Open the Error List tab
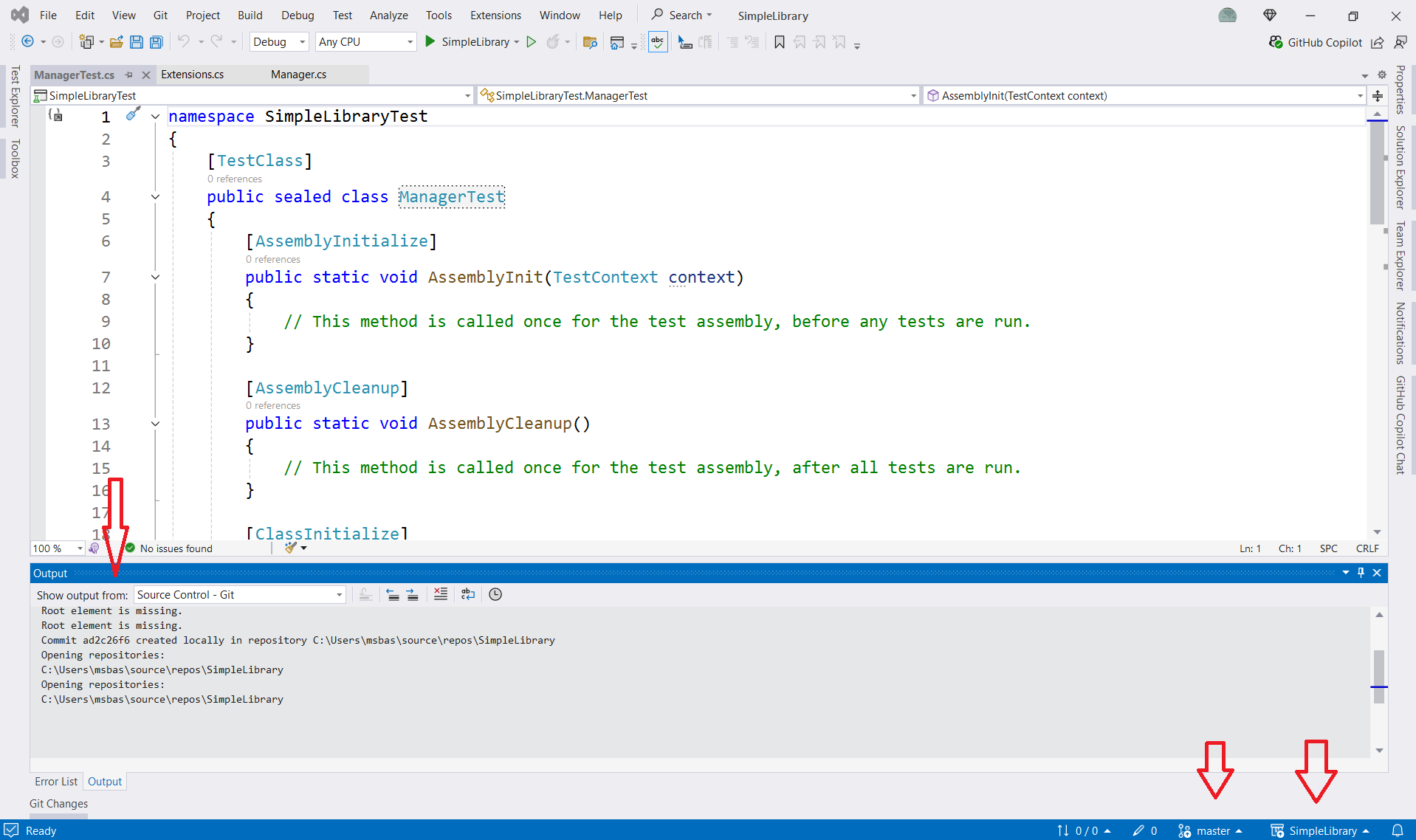 coord(56,782)
